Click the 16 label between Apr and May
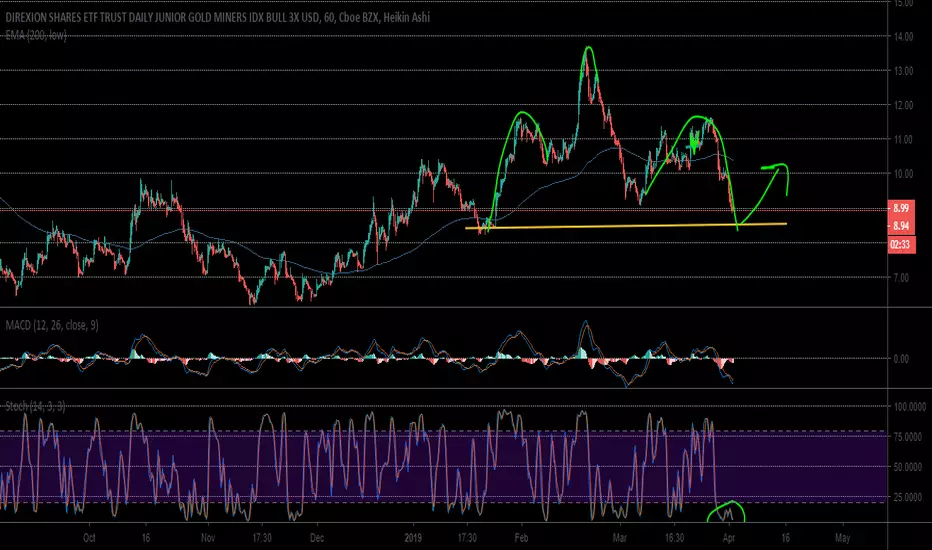Viewport: 932px width, 550px height. pyautogui.click(x=786, y=538)
